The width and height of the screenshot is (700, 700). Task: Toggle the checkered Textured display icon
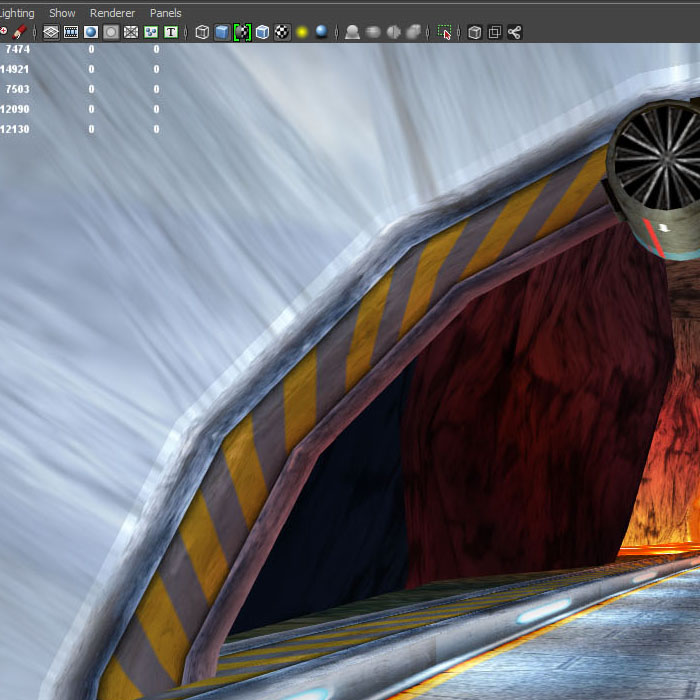point(282,32)
